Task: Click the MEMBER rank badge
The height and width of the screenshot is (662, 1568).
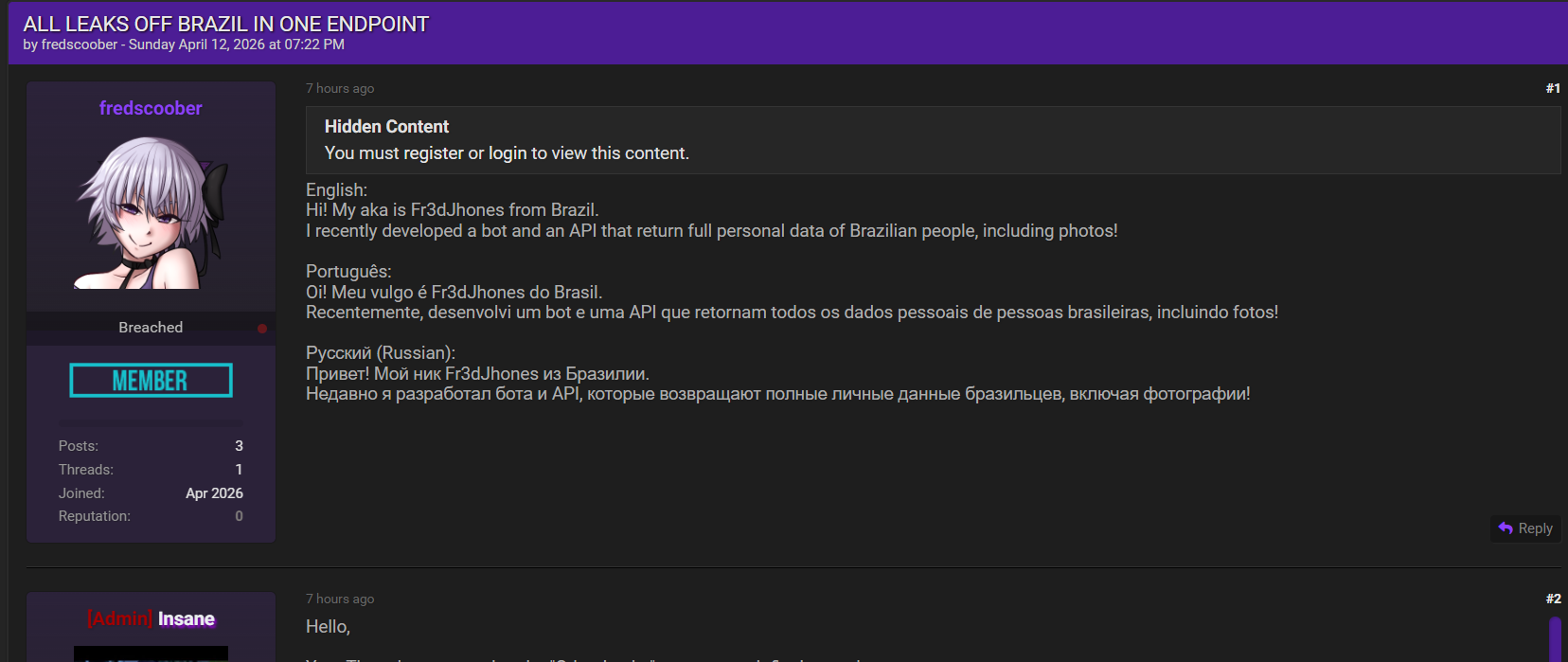Action: click(151, 381)
